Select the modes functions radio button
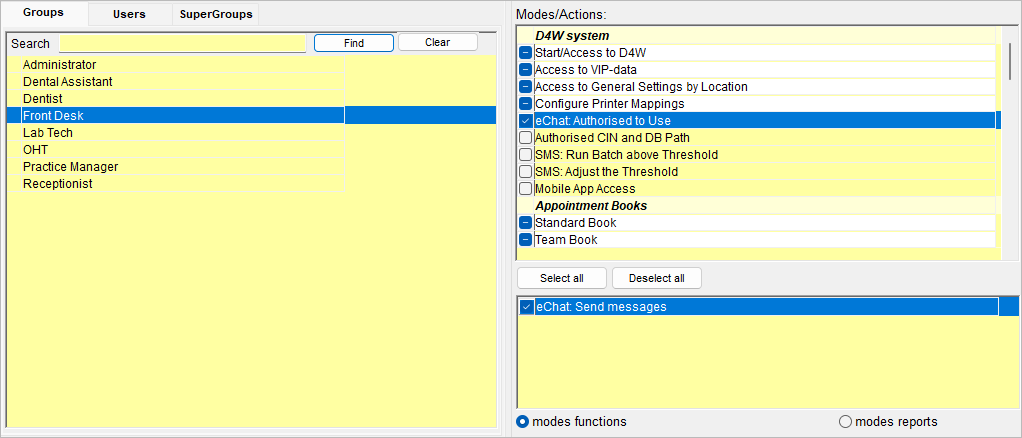 pos(523,422)
